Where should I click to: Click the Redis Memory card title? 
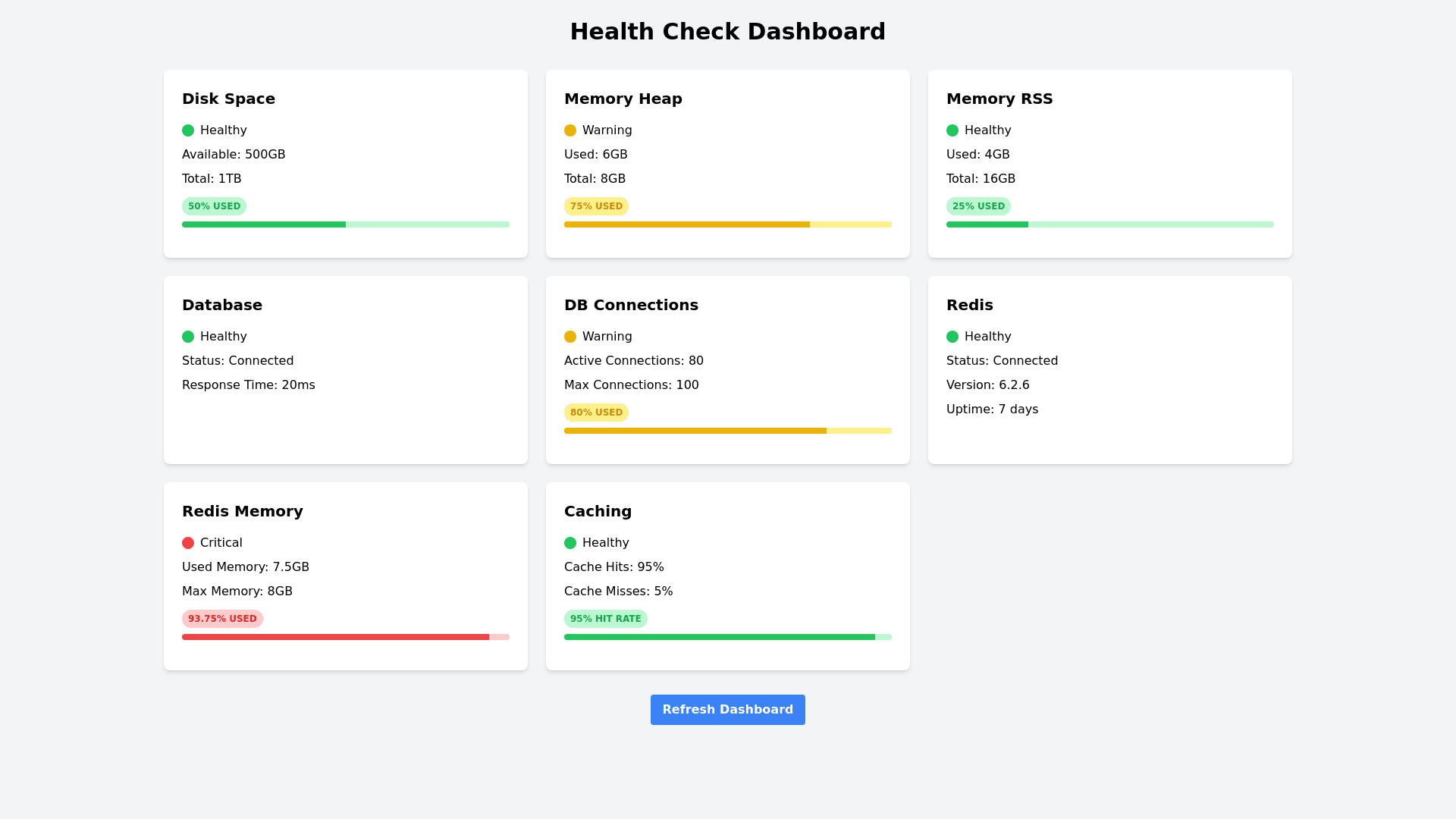point(243,511)
